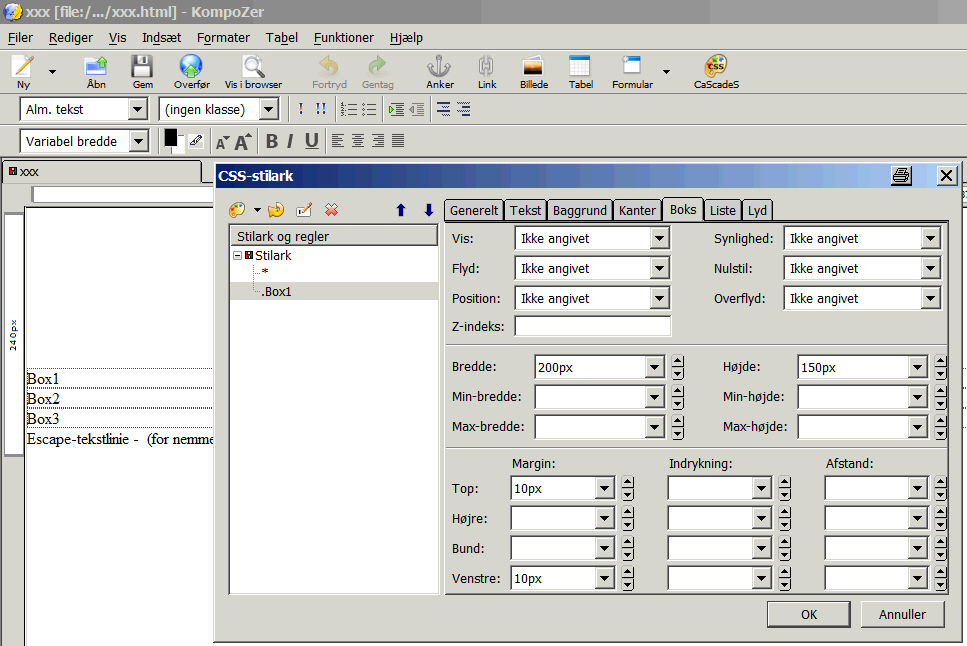Click the print icon in CSS-stilark title bar

(901, 176)
